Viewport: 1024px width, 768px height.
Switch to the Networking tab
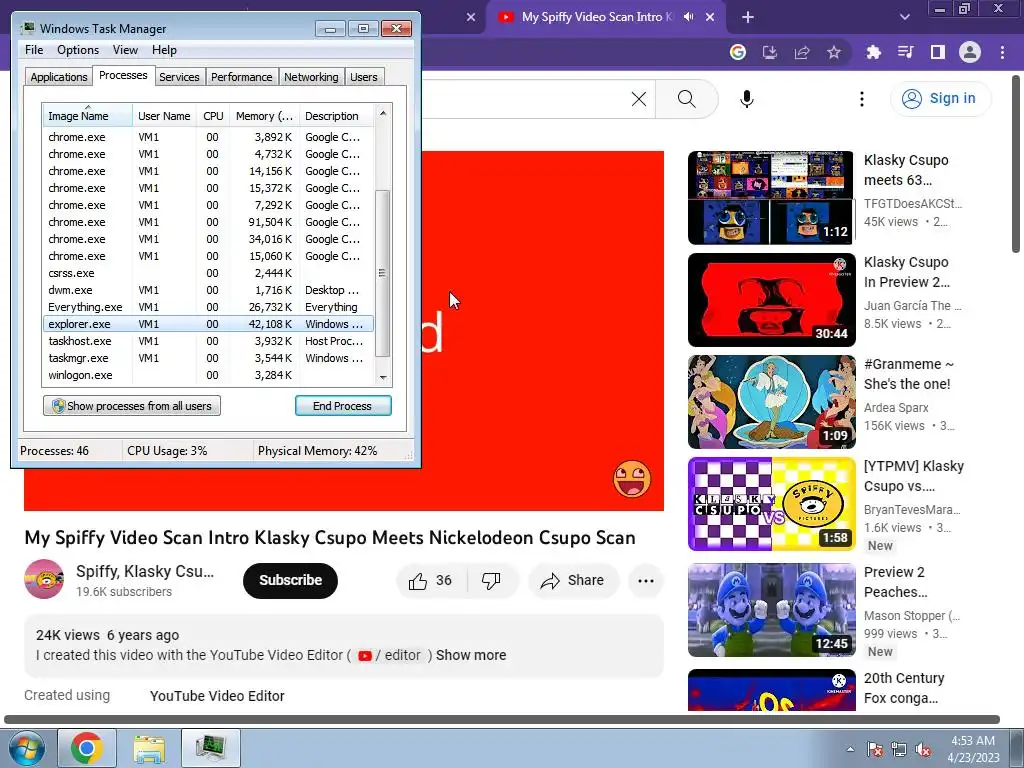(x=311, y=77)
